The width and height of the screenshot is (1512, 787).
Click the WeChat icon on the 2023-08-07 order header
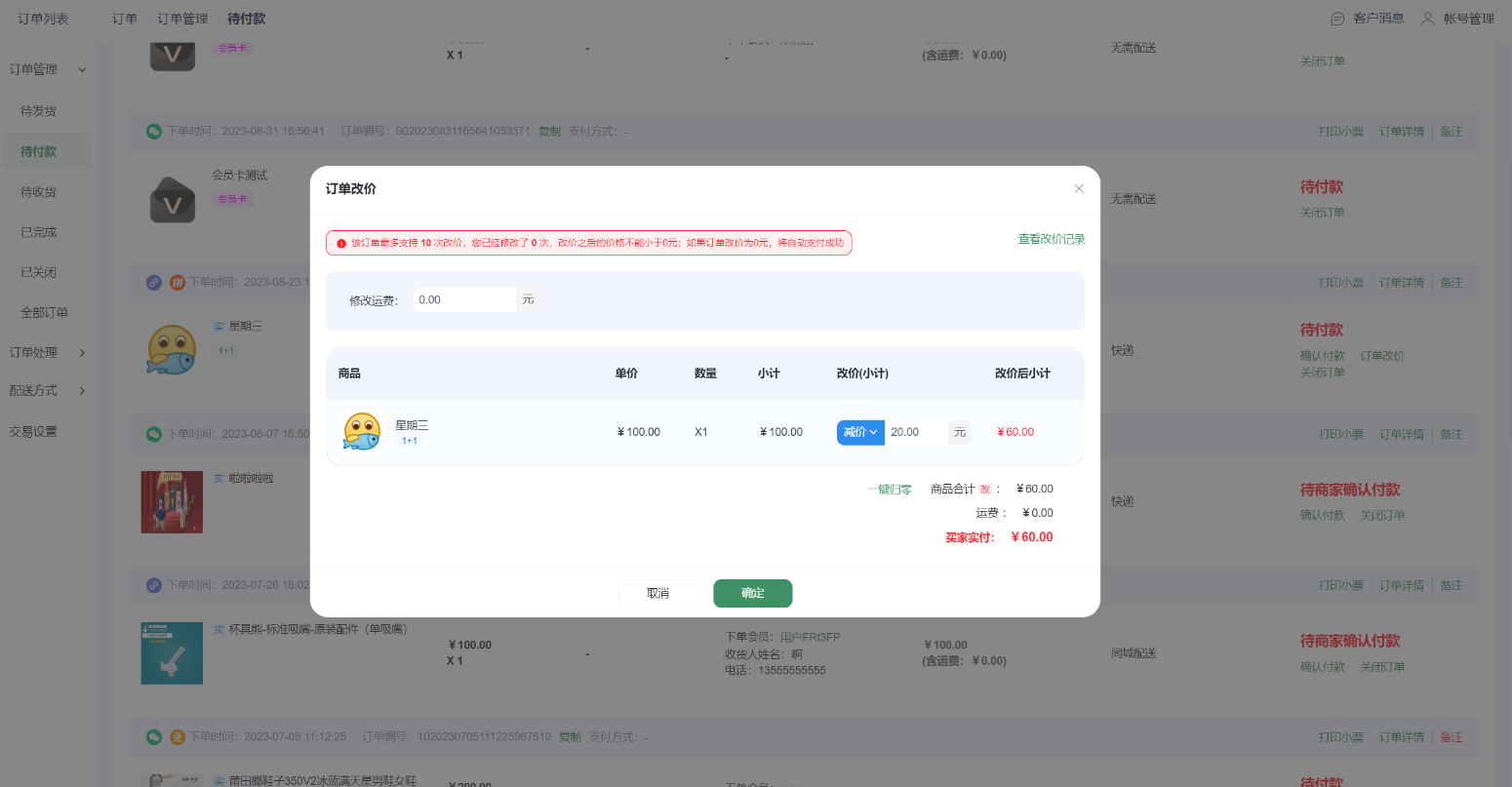tap(154, 434)
